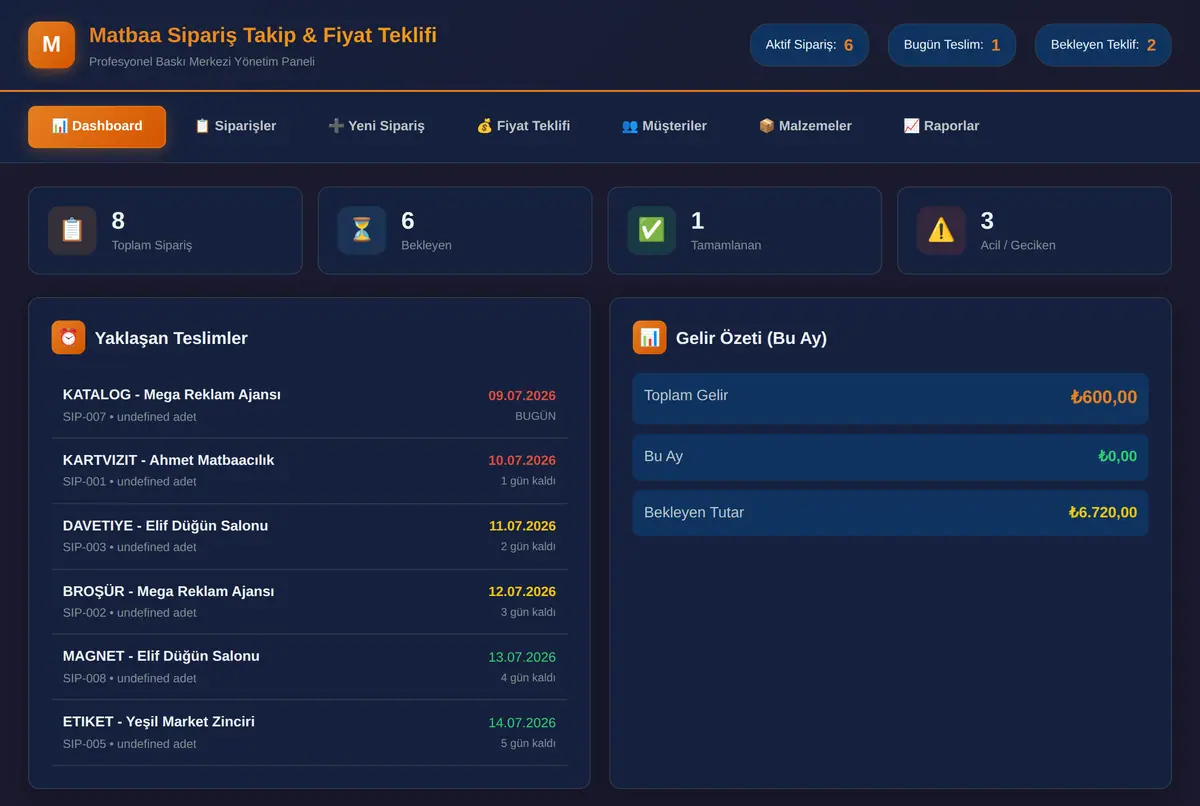Click the Matbaa Sipariş Takip & Fiyat Teklifi title
Screen dimensions: 1200x806
[263, 36]
